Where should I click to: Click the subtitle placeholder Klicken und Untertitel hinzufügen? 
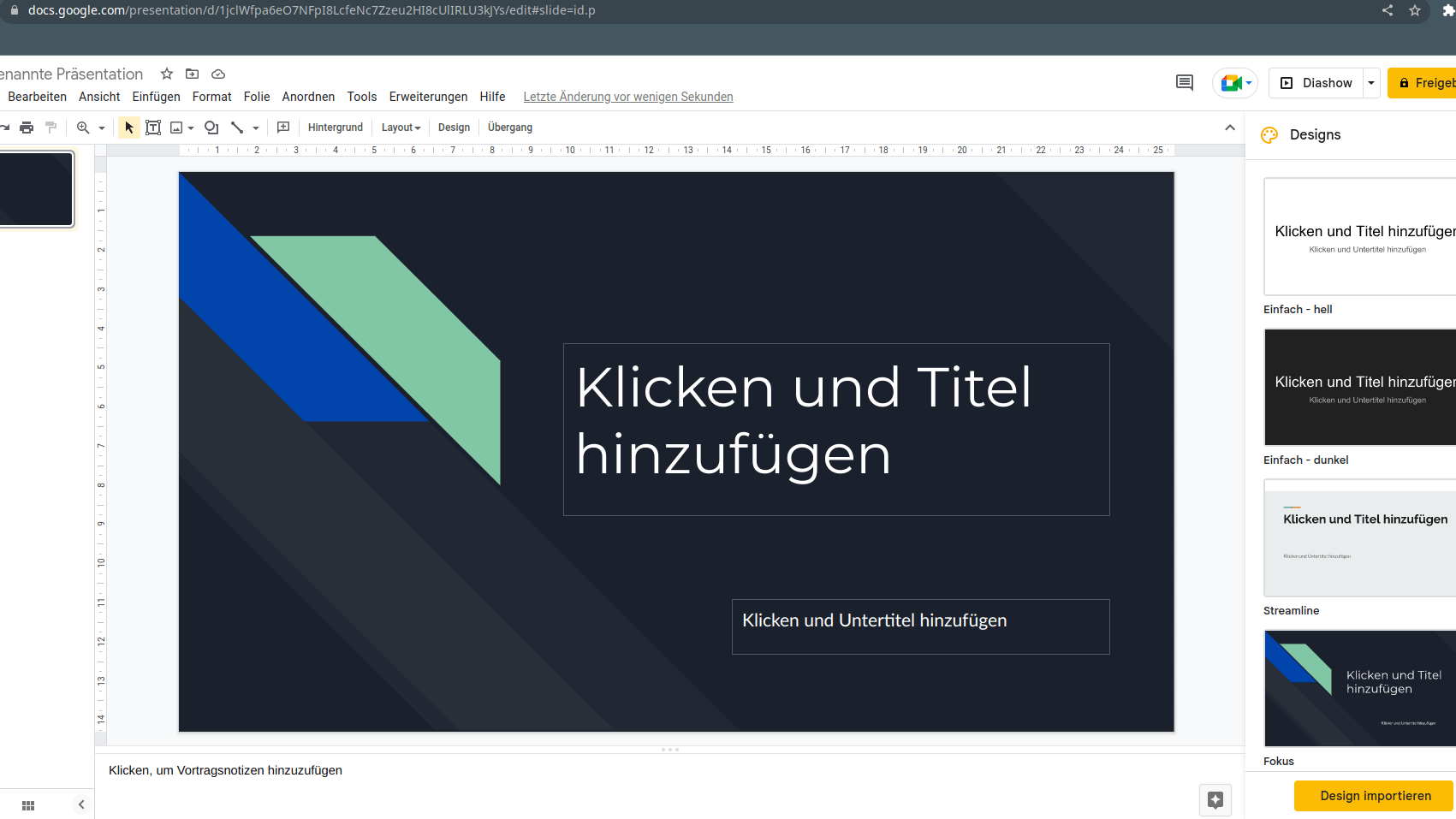(921, 626)
